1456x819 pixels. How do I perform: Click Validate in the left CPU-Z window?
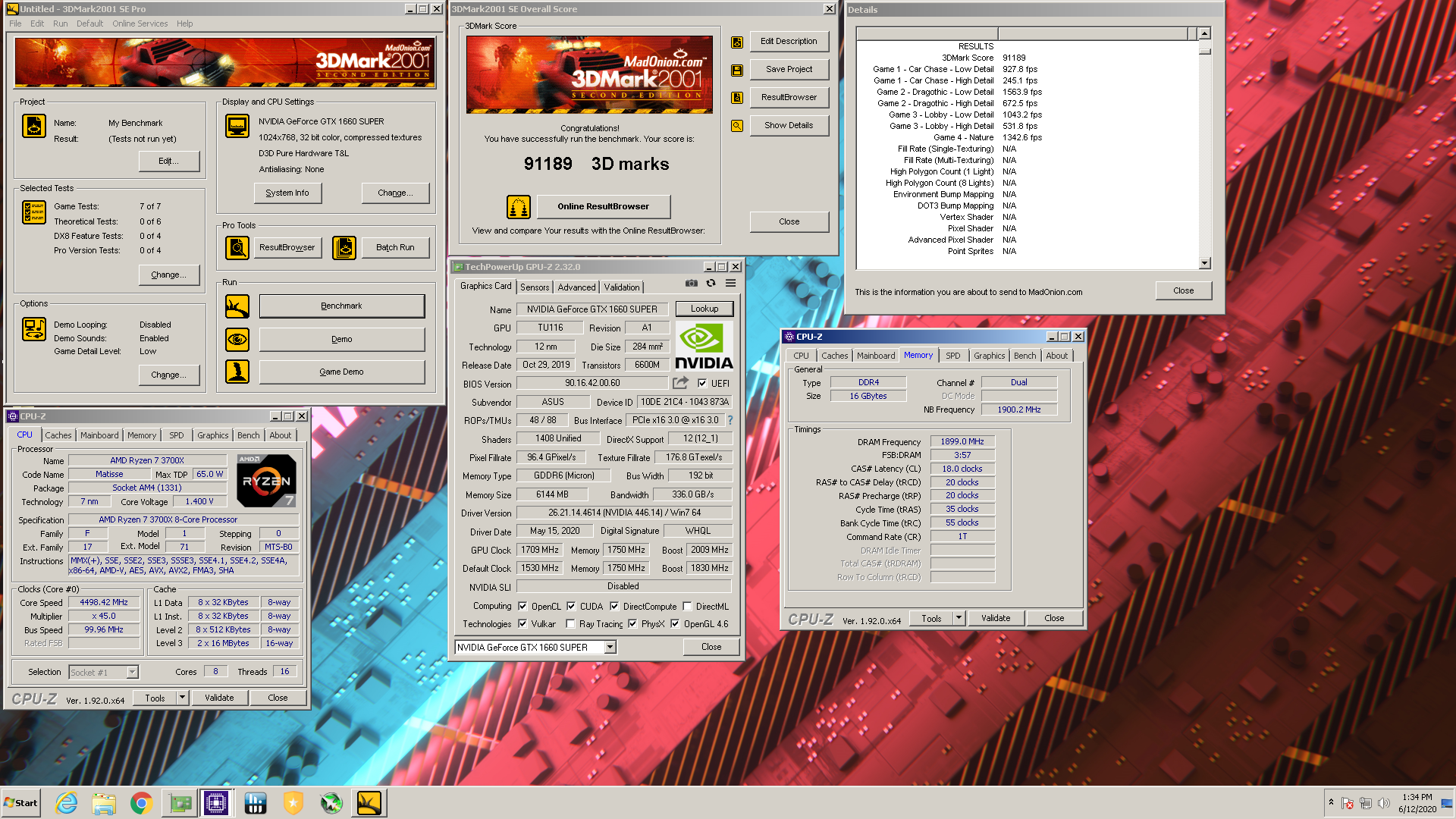pos(219,698)
